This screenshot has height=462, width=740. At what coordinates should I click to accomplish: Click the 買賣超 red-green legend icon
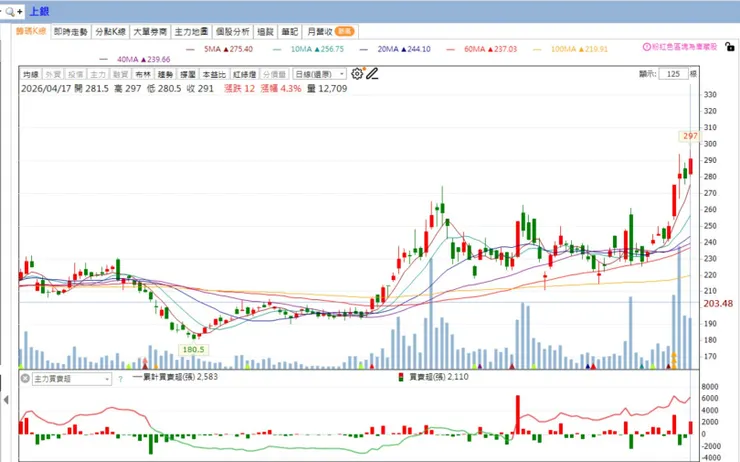[x=401, y=377]
